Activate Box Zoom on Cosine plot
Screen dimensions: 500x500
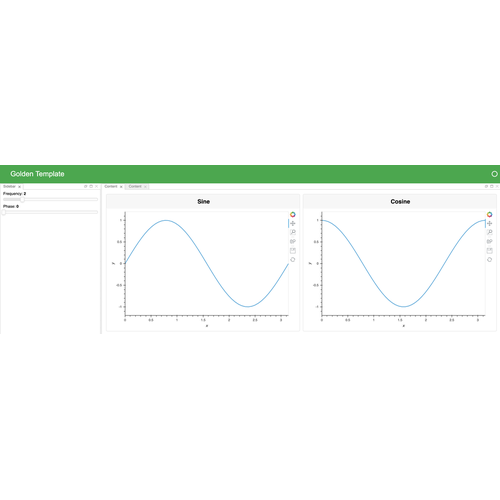[x=489, y=232]
